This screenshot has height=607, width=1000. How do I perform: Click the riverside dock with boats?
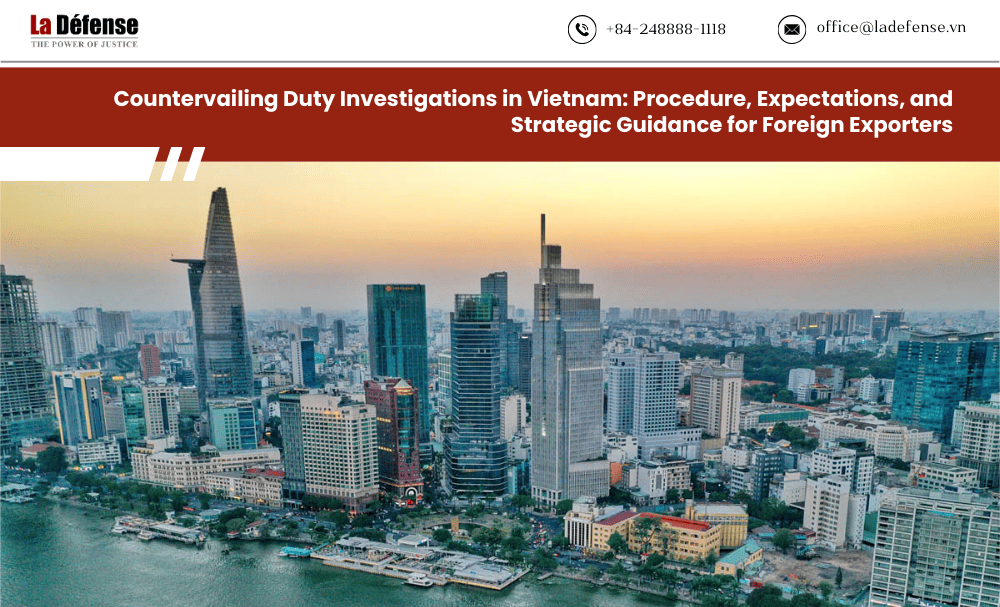click(418, 561)
